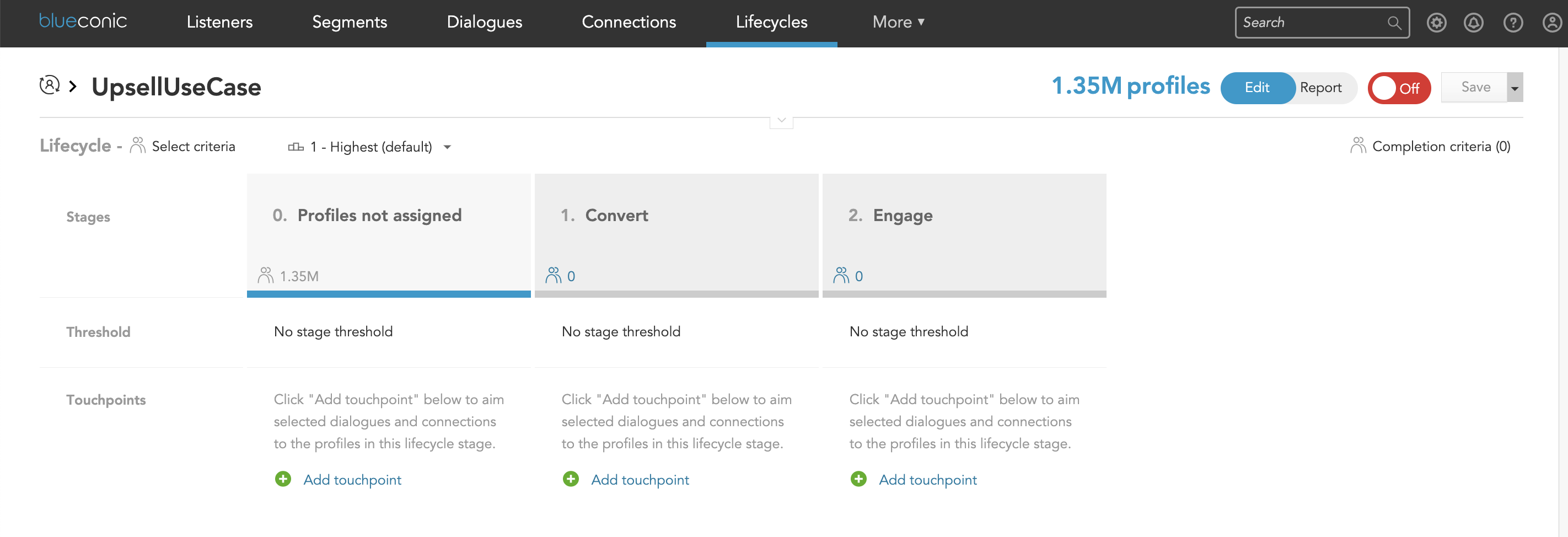Click the profile icon in Profiles not assigned stage

click(265, 275)
